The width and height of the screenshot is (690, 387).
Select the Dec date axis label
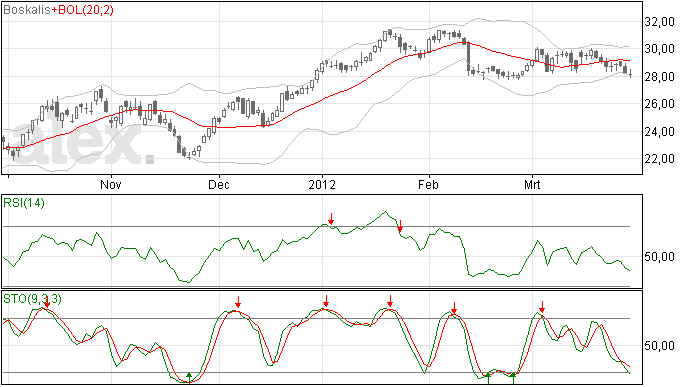[x=219, y=184]
